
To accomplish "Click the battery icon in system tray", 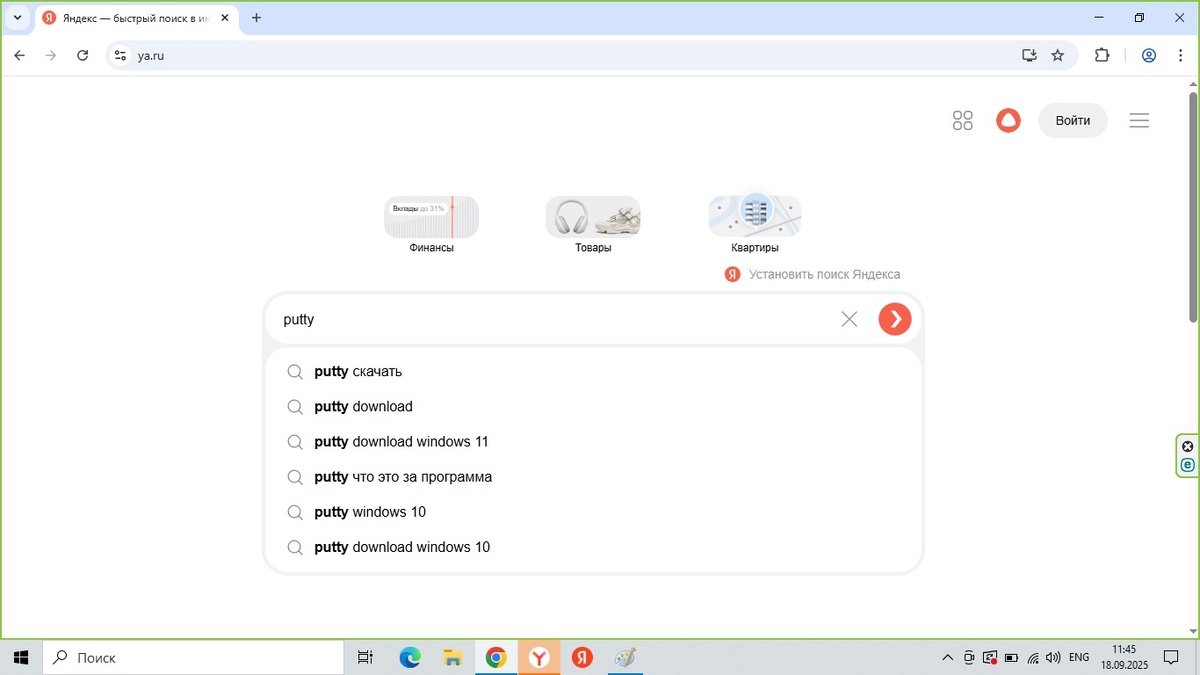I will (1011, 658).
